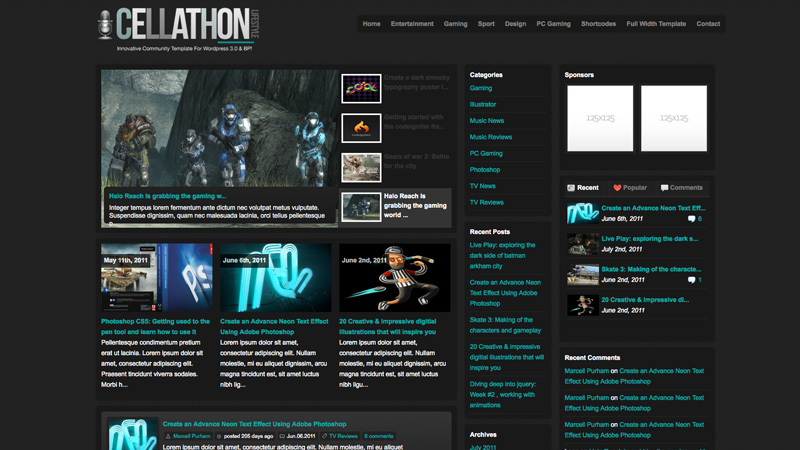Open TV Reviews tag in post meta
The image size is (800, 450).
pos(343,436)
